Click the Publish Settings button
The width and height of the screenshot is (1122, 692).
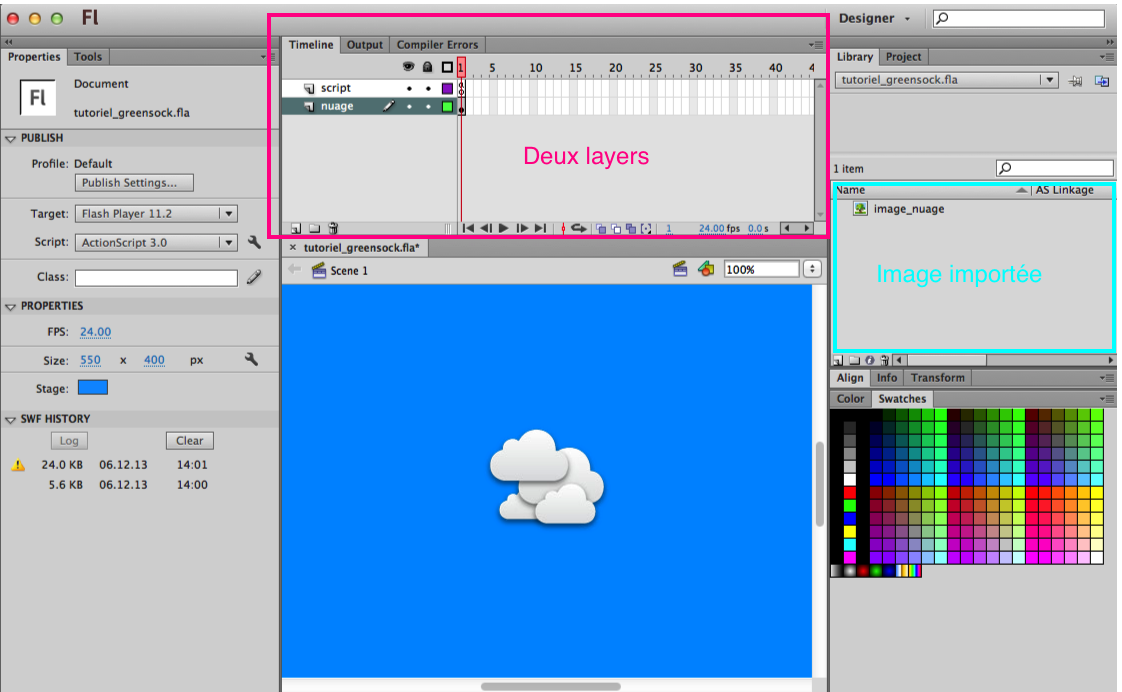[134, 182]
